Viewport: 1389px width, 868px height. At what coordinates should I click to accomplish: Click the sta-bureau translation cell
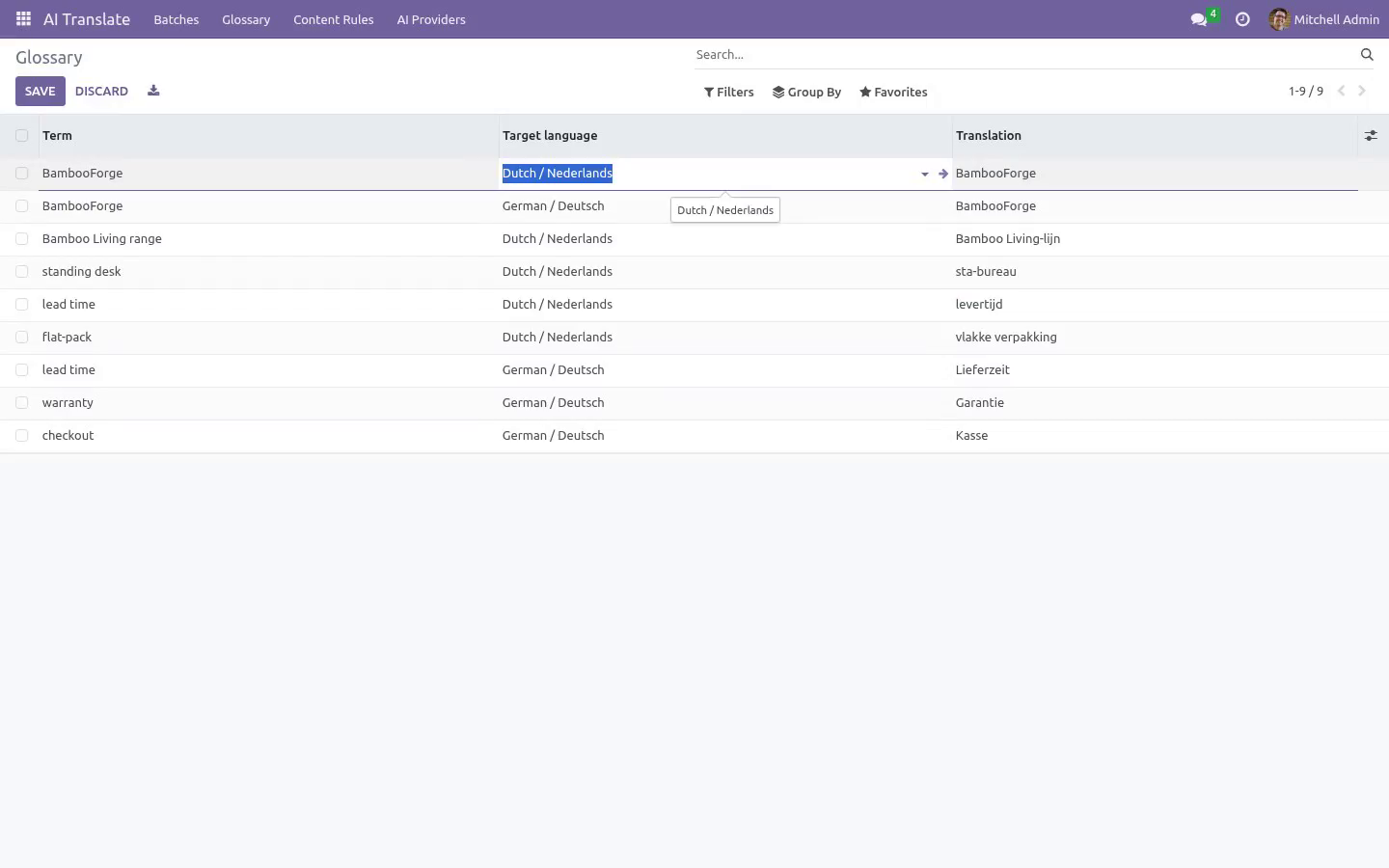click(x=1154, y=272)
